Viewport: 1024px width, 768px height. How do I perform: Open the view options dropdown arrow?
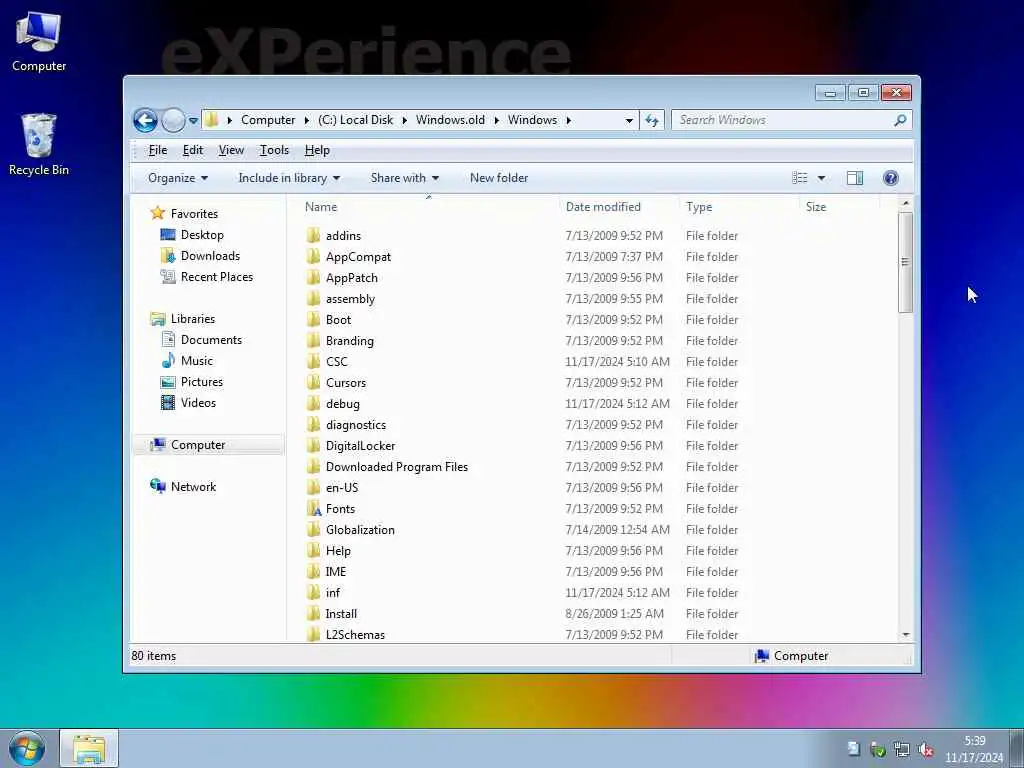[821, 178]
